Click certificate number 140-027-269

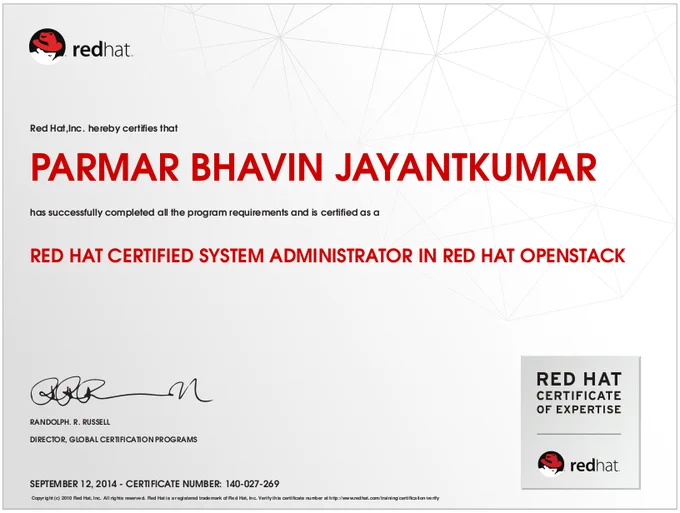point(252,484)
